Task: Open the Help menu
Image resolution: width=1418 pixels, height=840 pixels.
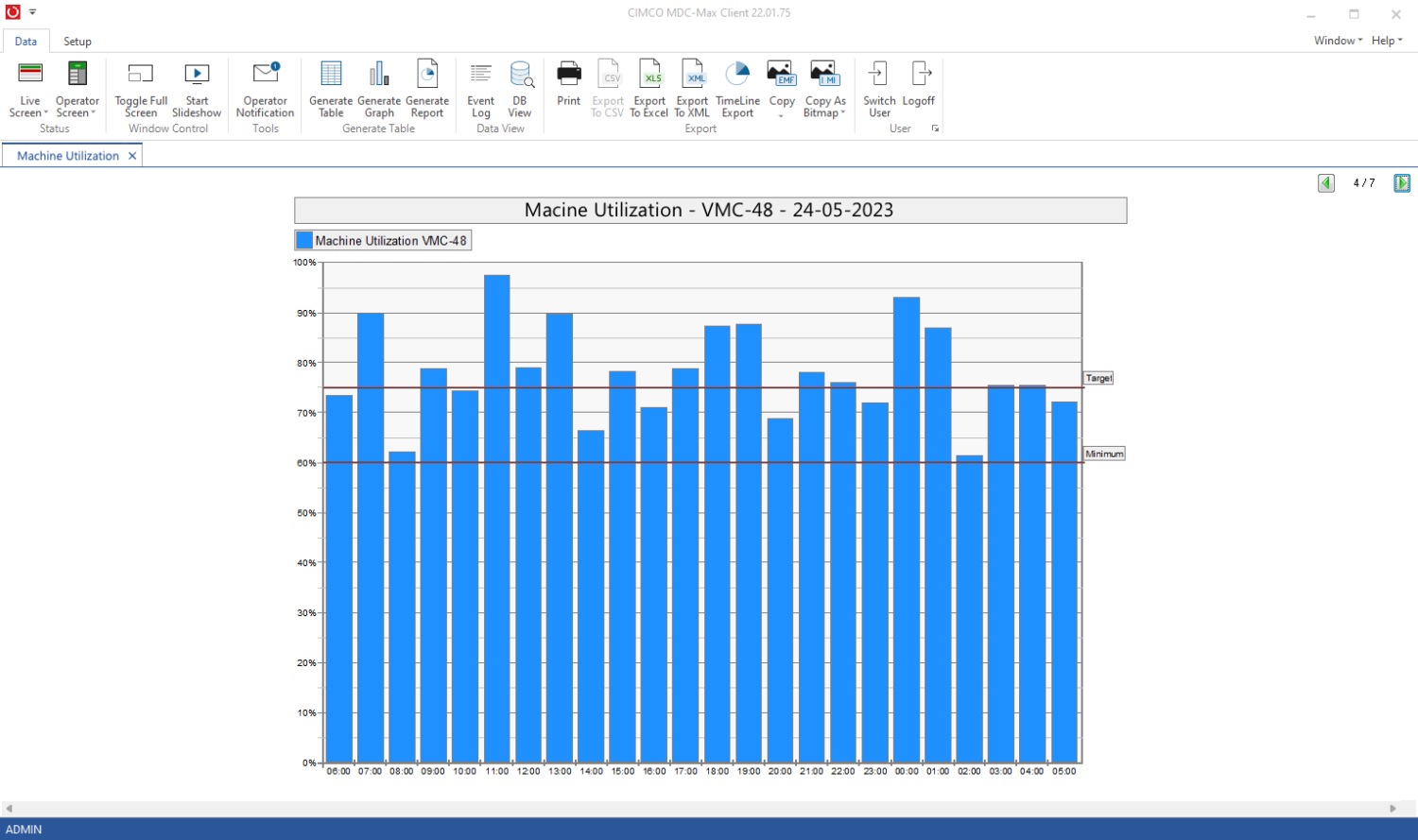Action: pyautogui.click(x=1387, y=41)
